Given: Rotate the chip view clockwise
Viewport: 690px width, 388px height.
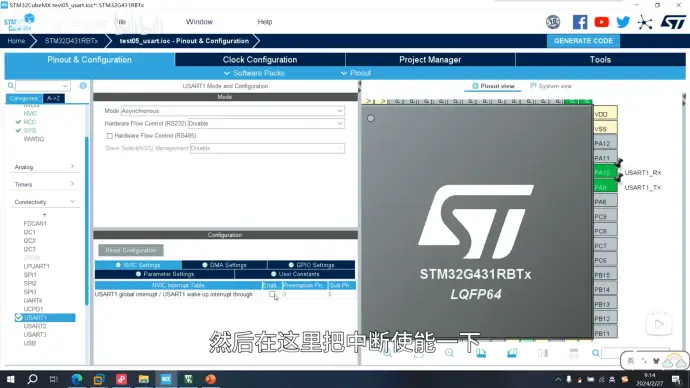Looking at the screenshot, I should tap(481, 353).
